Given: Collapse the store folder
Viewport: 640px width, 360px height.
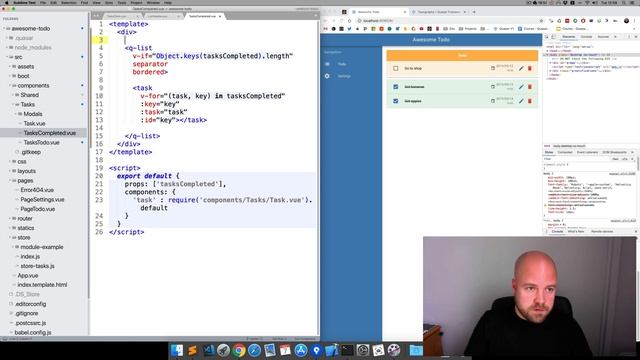Looking at the screenshot, I should (10, 238).
